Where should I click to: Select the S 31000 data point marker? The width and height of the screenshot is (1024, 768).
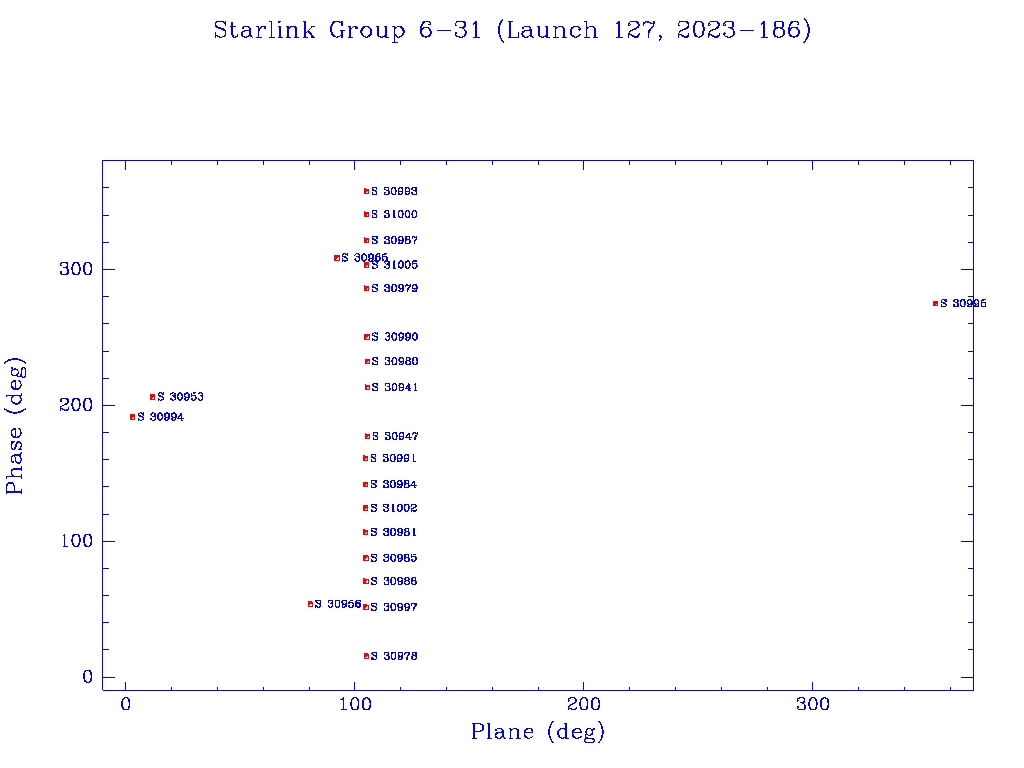pos(366,214)
